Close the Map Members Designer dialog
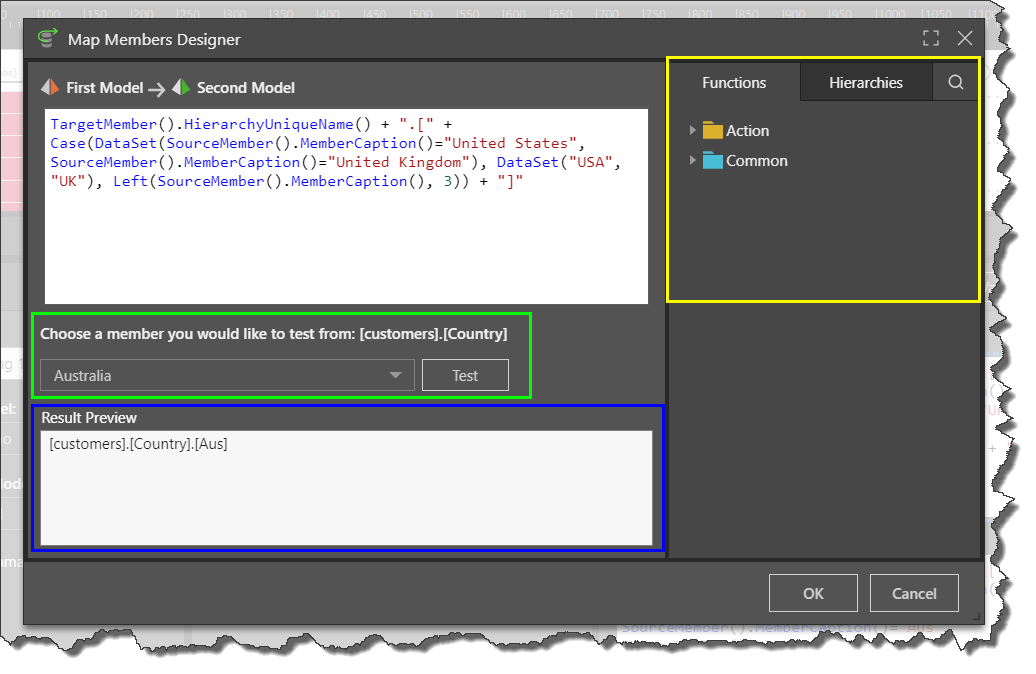 [965, 39]
